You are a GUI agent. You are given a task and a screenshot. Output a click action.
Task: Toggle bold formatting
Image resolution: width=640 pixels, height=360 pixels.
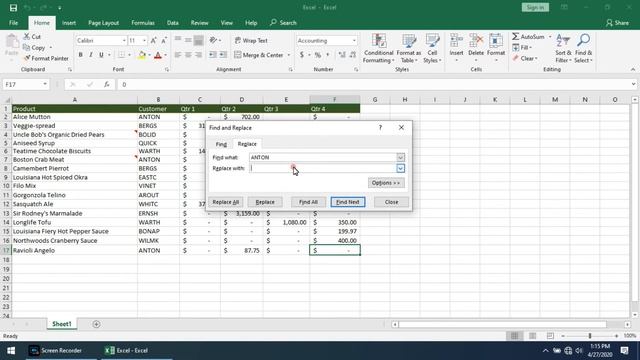80,55
